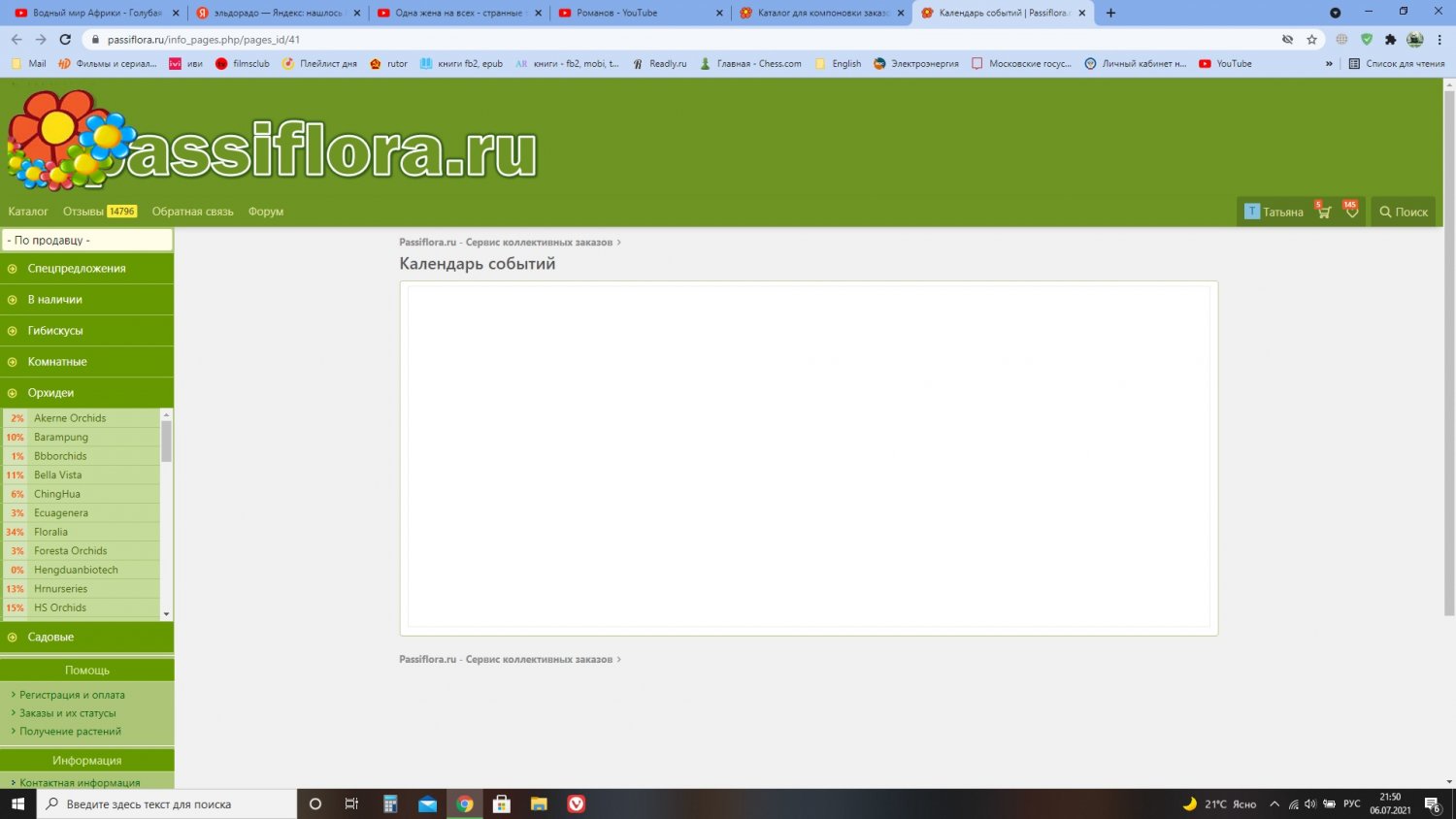Bookmark this page with the star icon

tap(1311, 40)
